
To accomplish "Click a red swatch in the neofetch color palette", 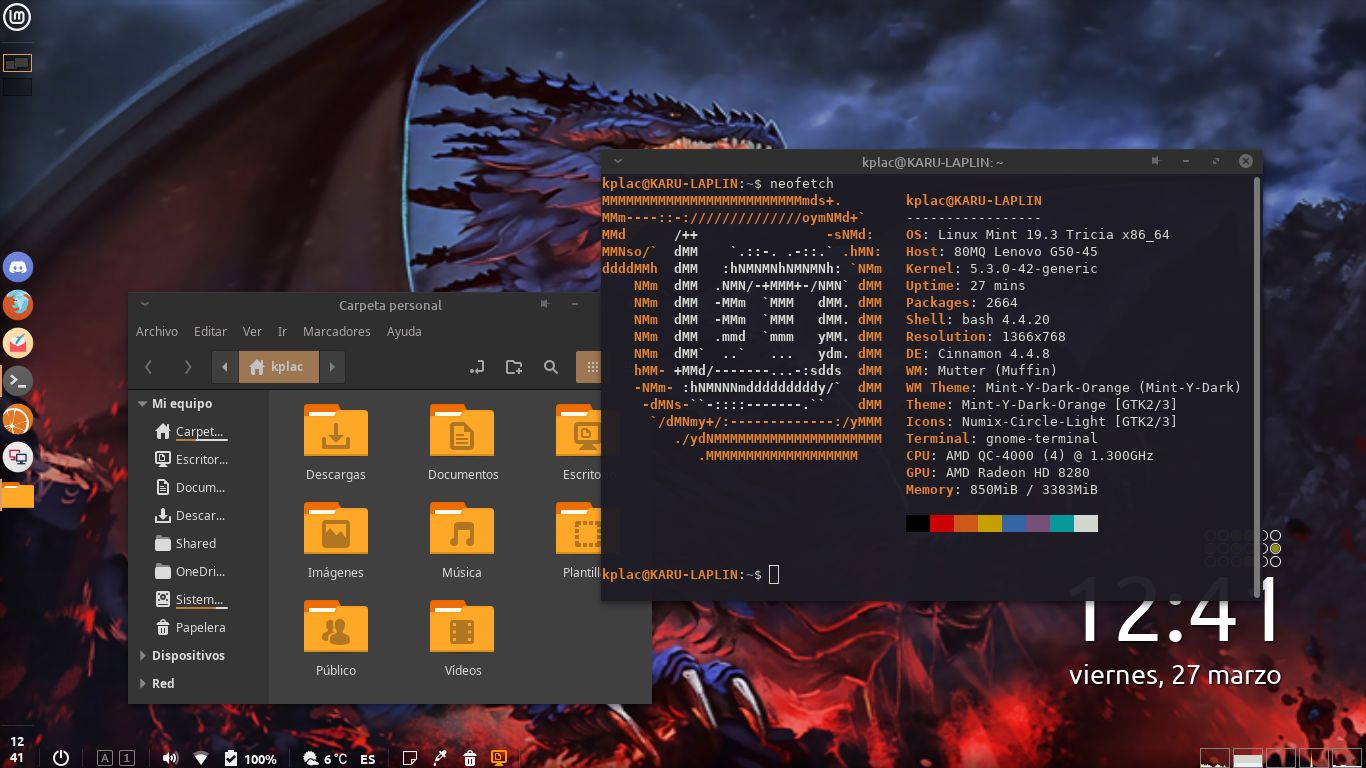I will [x=940, y=522].
